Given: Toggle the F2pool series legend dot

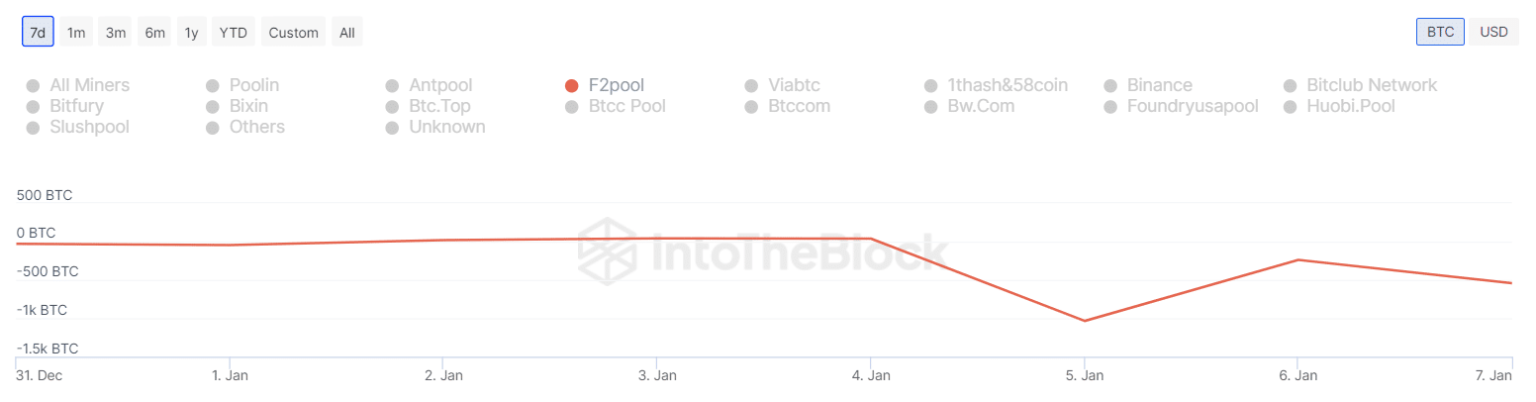Looking at the screenshot, I should (572, 86).
